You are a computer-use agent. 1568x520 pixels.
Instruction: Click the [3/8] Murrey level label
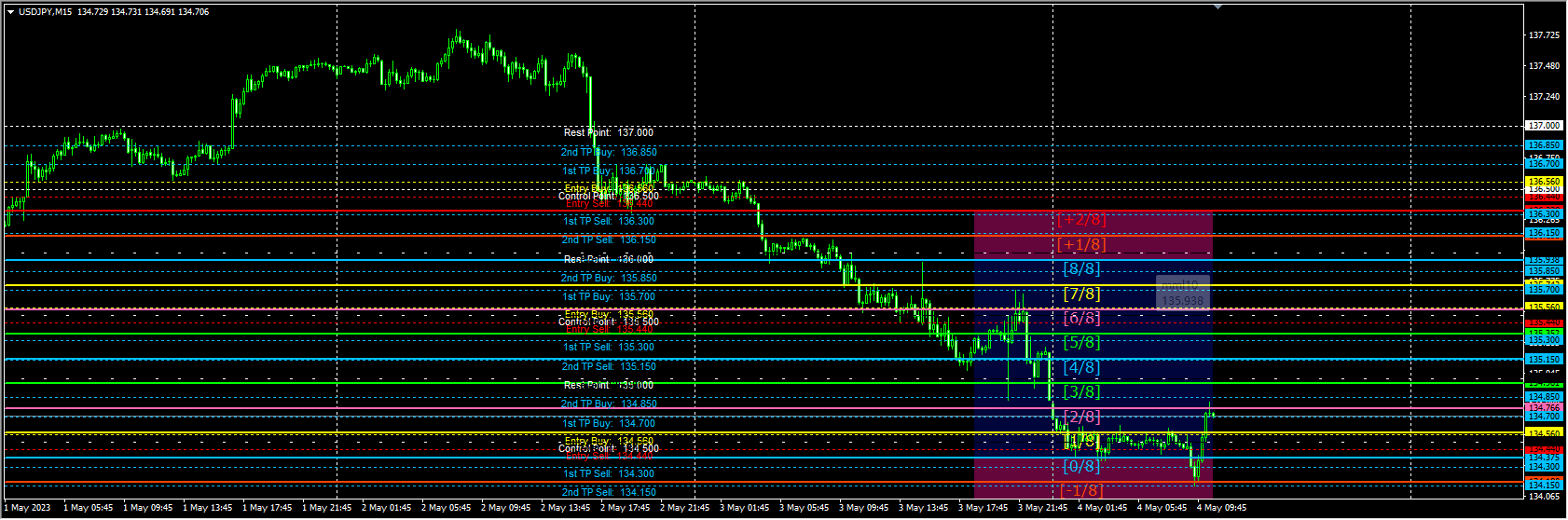point(1081,392)
